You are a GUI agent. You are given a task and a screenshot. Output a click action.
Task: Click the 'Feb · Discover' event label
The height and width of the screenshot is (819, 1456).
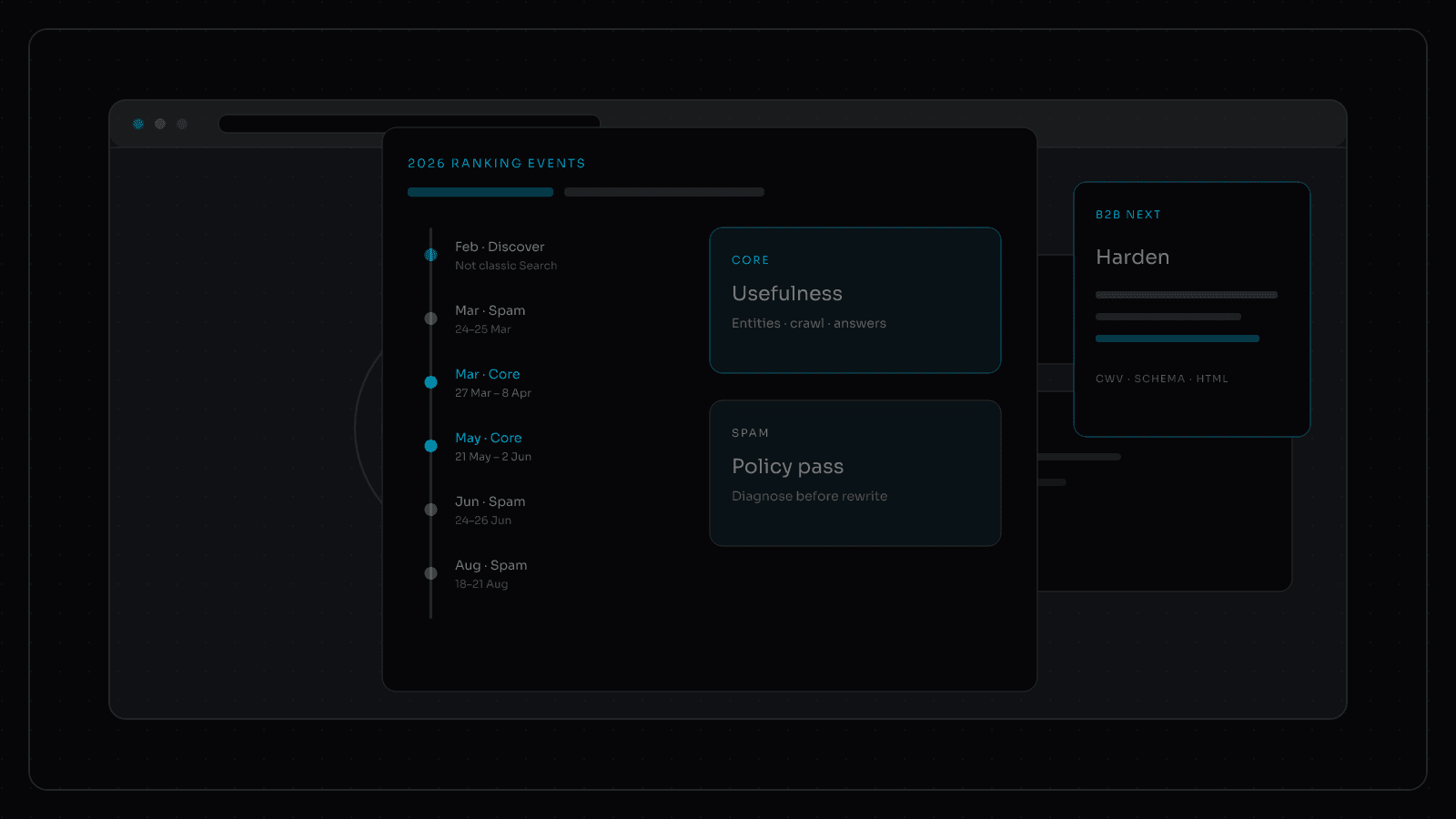click(500, 247)
